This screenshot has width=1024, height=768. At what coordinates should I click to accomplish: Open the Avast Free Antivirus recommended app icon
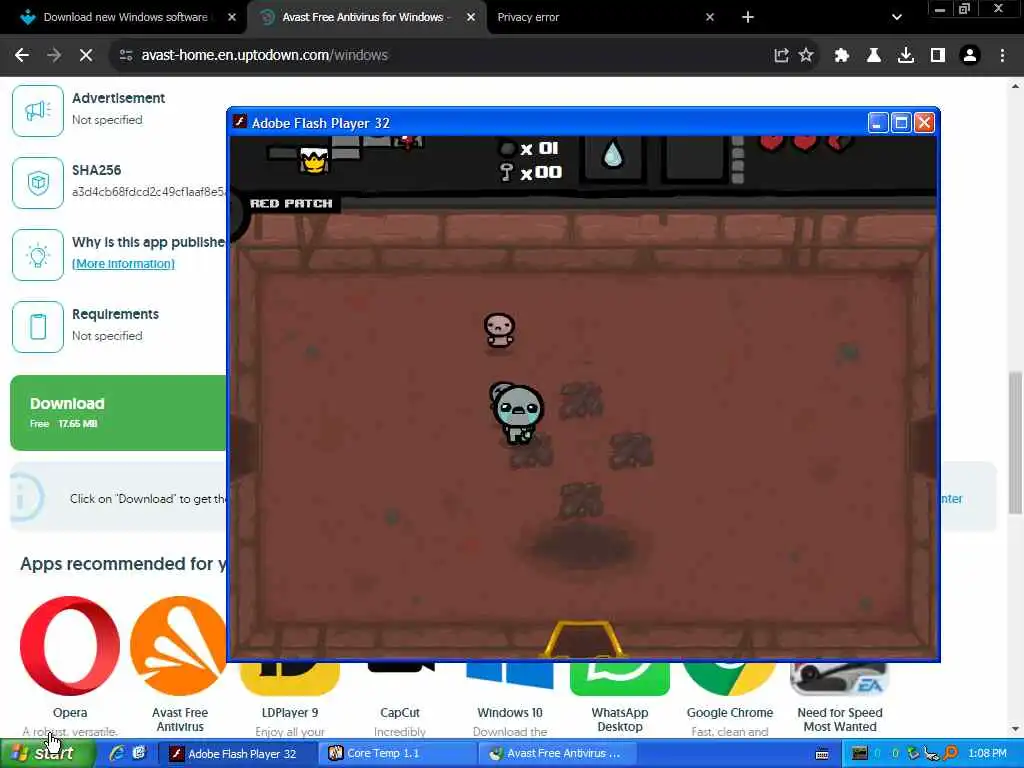coord(178,647)
